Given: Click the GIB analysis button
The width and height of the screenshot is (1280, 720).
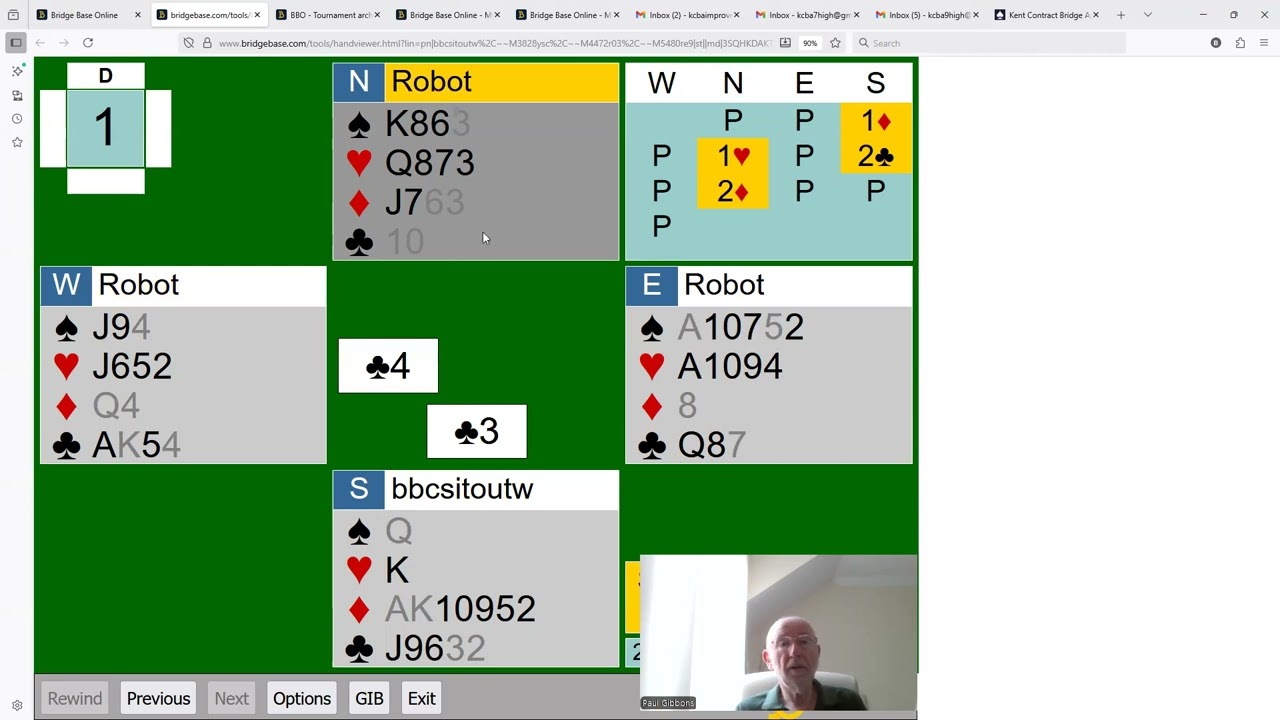Looking at the screenshot, I should click(x=369, y=698).
